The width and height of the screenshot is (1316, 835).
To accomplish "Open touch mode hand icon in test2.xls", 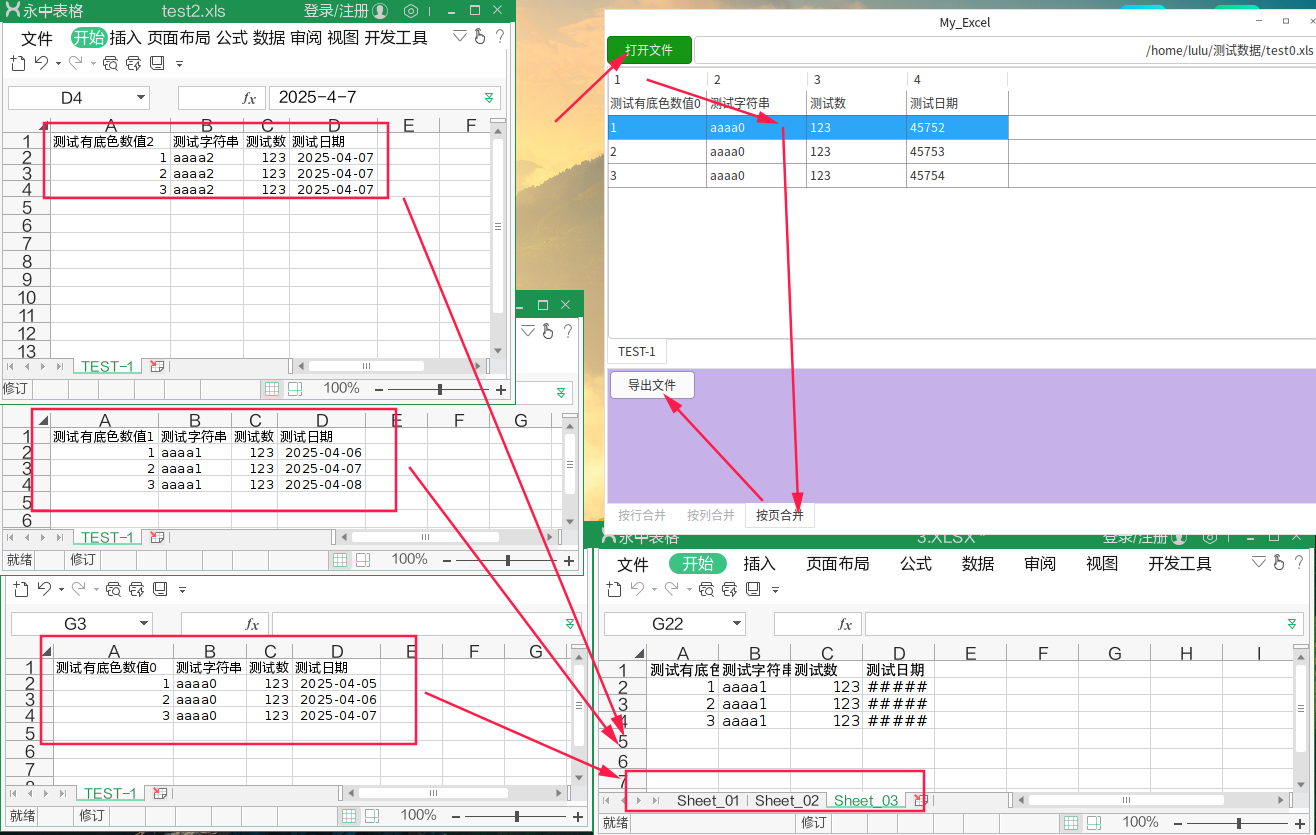I will click(x=480, y=37).
